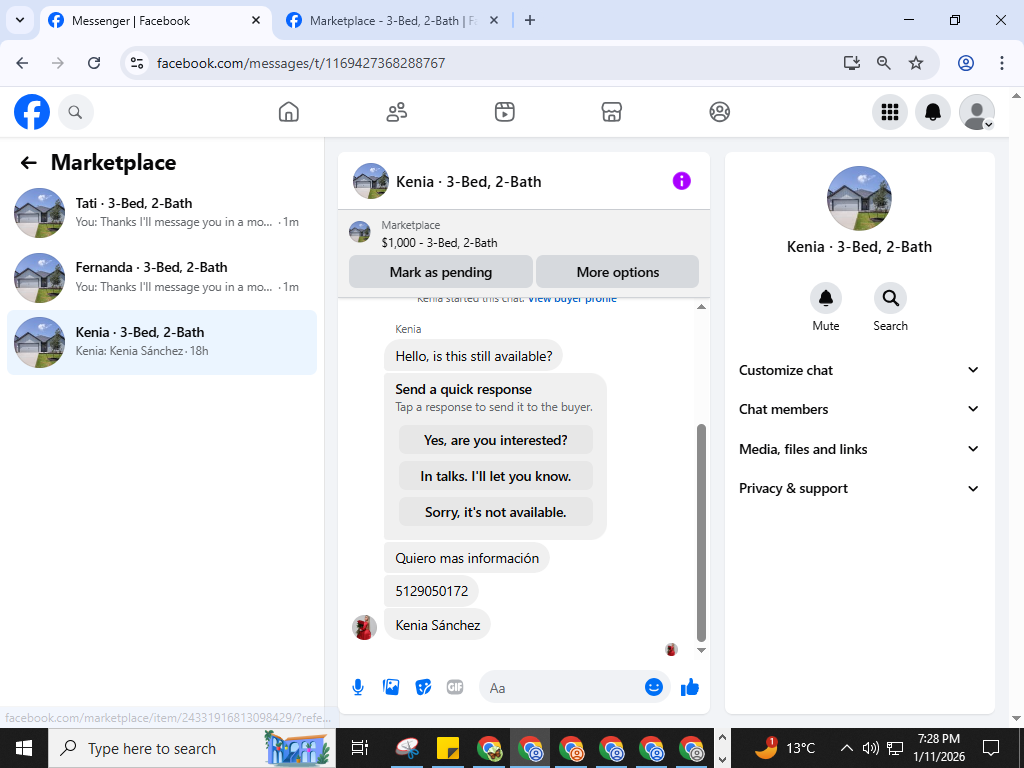Record a voice clip with microphone icon
The height and width of the screenshot is (768, 1024).
pyautogui.click(x=358, y=687)
